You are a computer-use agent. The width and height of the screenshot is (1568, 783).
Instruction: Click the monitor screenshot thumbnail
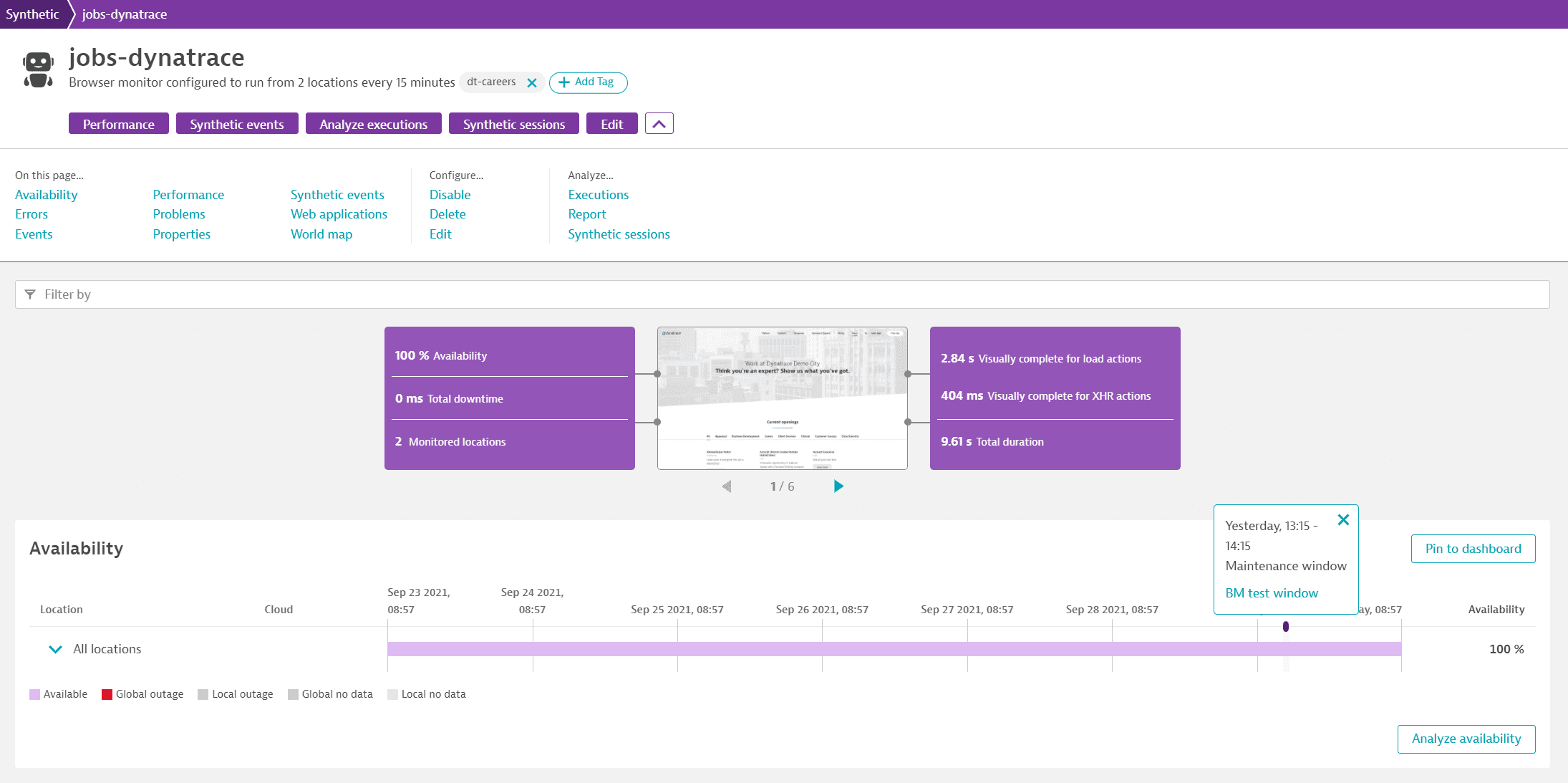[783, 398]
